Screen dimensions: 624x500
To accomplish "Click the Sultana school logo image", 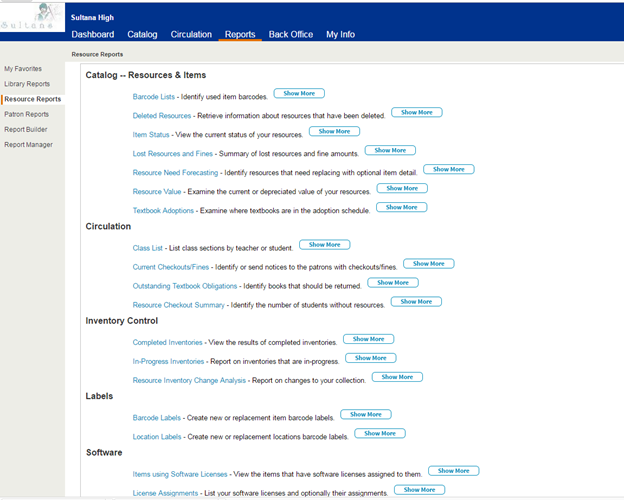I will (32, 17).
